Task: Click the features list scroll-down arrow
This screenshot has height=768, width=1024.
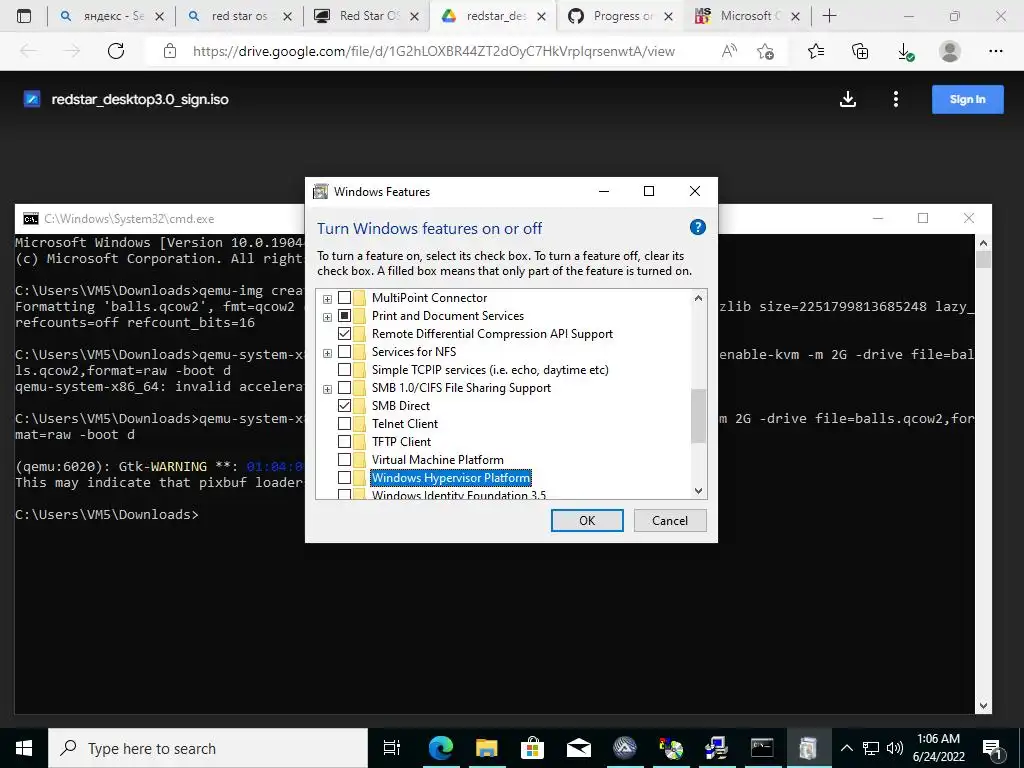Action: coord(698,490)
